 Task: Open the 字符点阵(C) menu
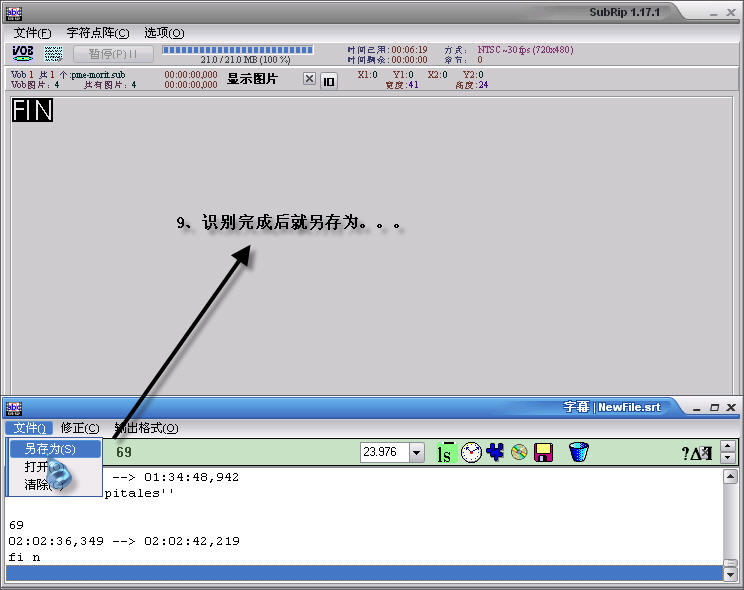98,33
